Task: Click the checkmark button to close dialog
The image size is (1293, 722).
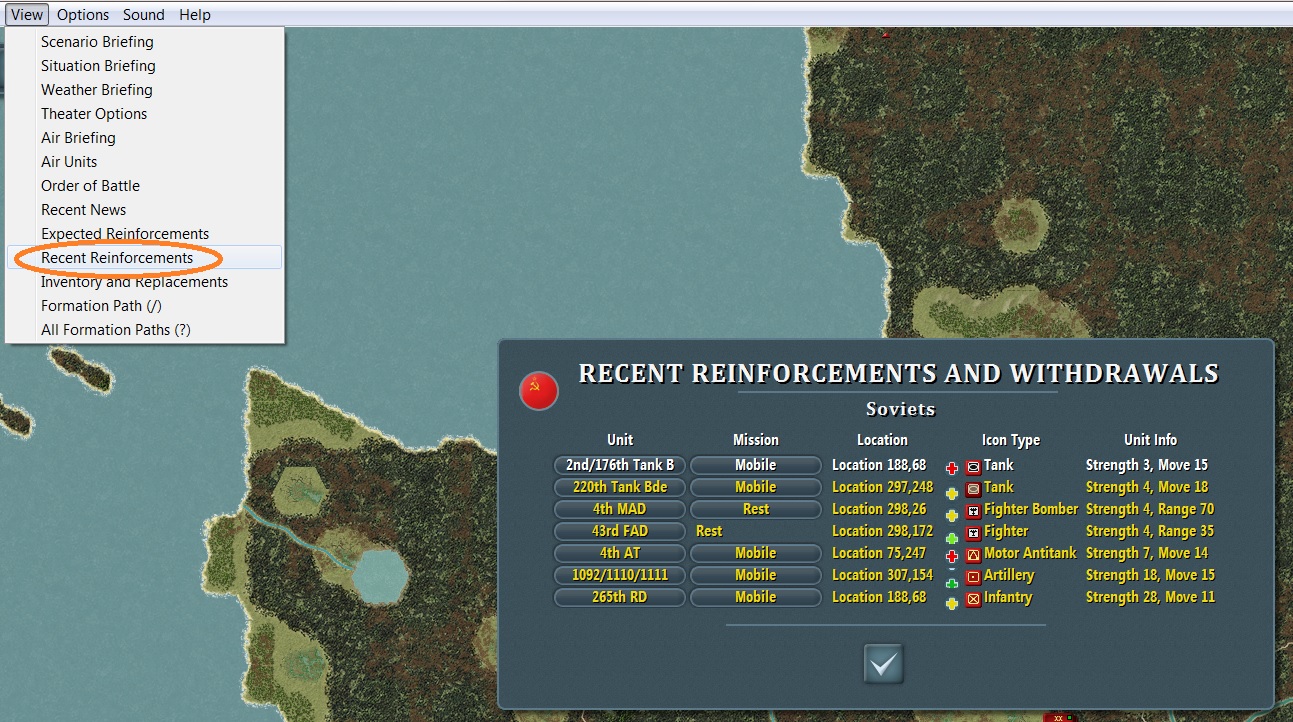Action: tap(883, 664)
